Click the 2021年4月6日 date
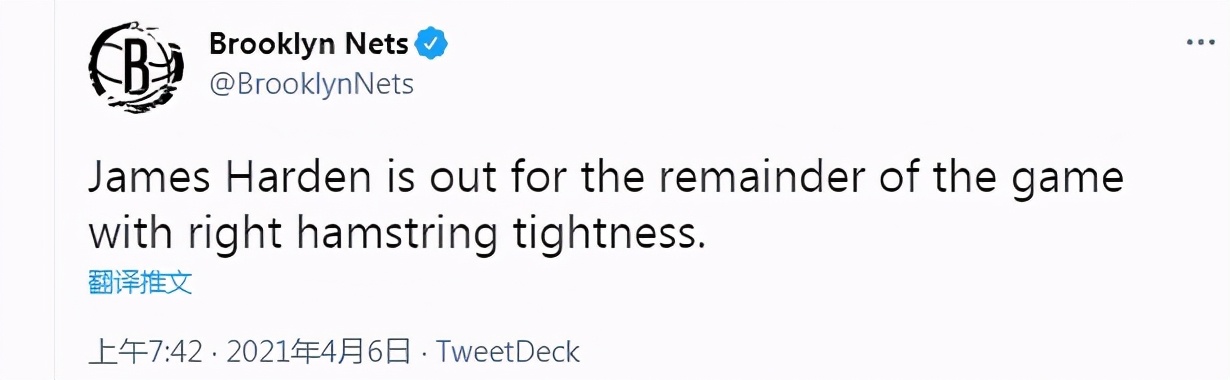 point(319,351)
